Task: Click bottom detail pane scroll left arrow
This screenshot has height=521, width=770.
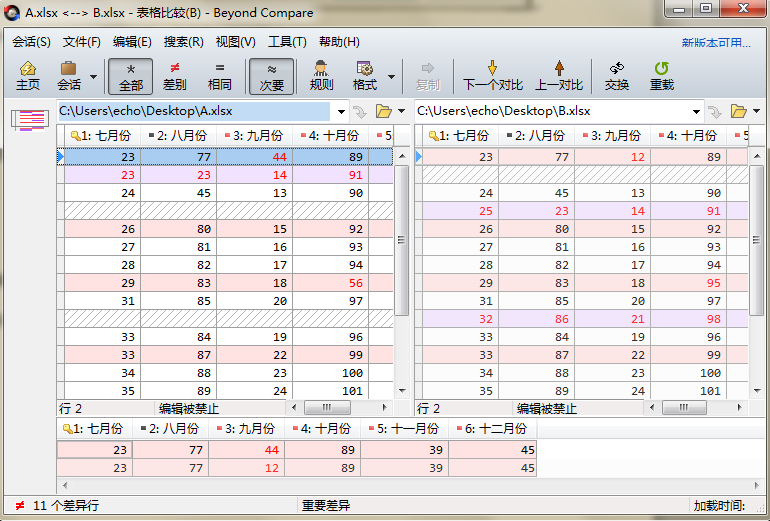Action: (64, 486)
